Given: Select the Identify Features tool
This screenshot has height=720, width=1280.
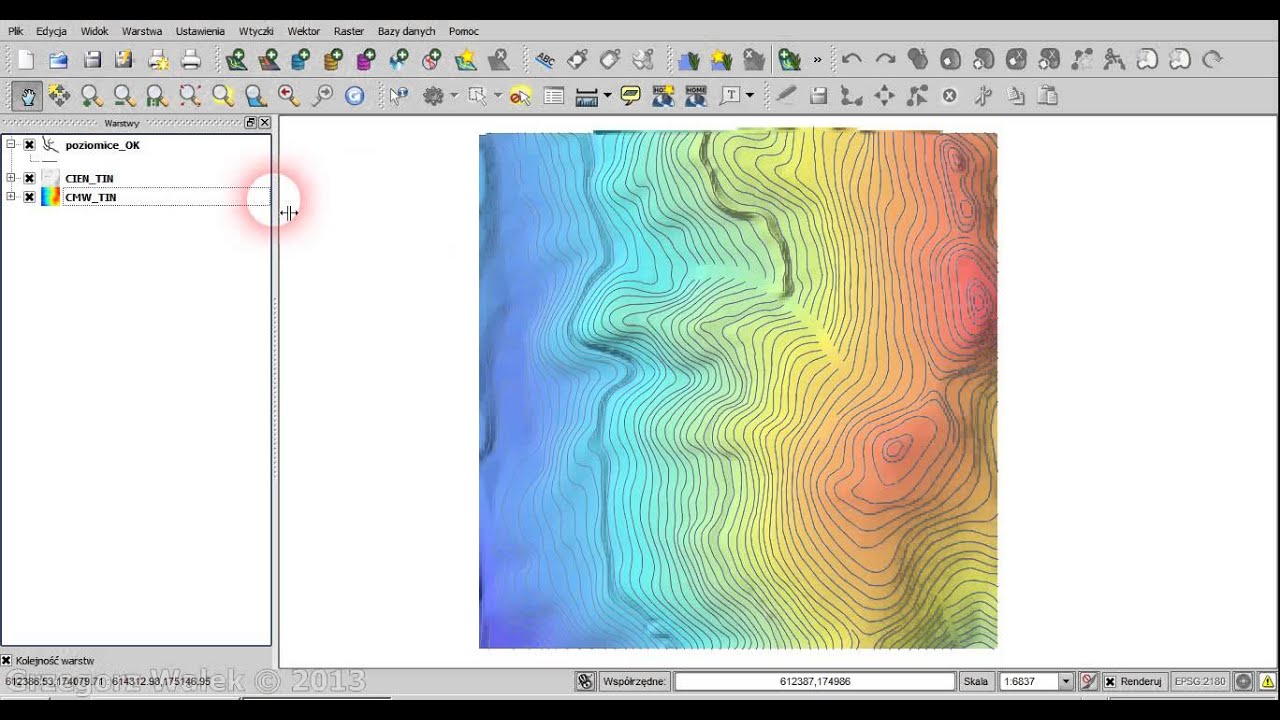Looking at the screenshot, I should point(399,96).
